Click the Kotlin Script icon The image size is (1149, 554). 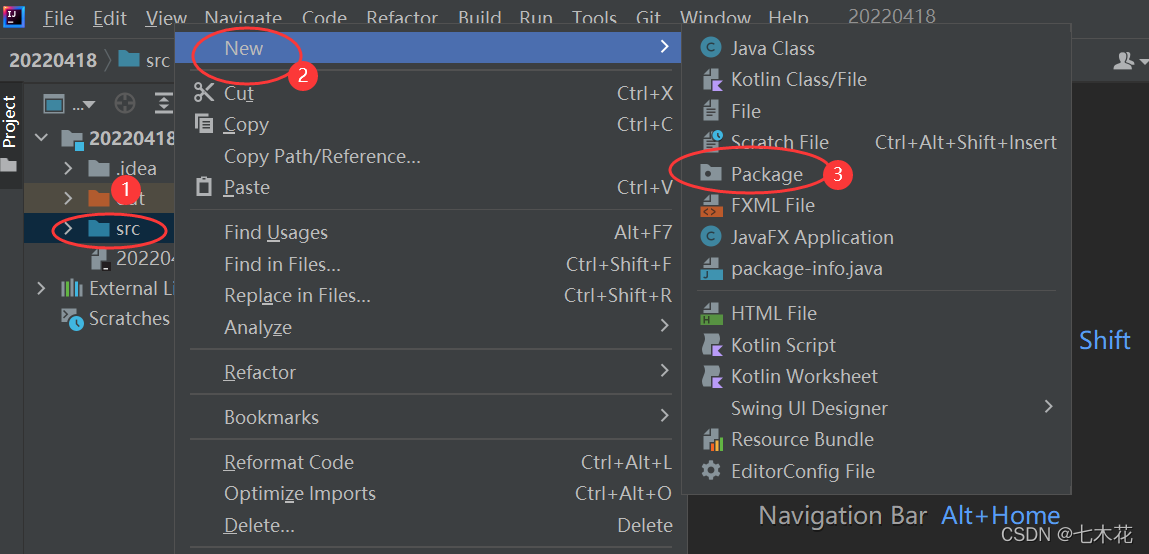[712, 344]
